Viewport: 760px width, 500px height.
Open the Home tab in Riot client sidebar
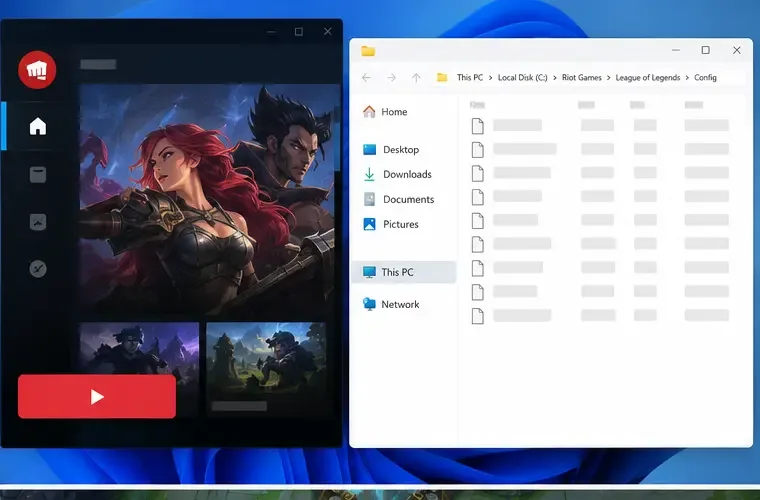pyautogui.click(x=38, y=126)
